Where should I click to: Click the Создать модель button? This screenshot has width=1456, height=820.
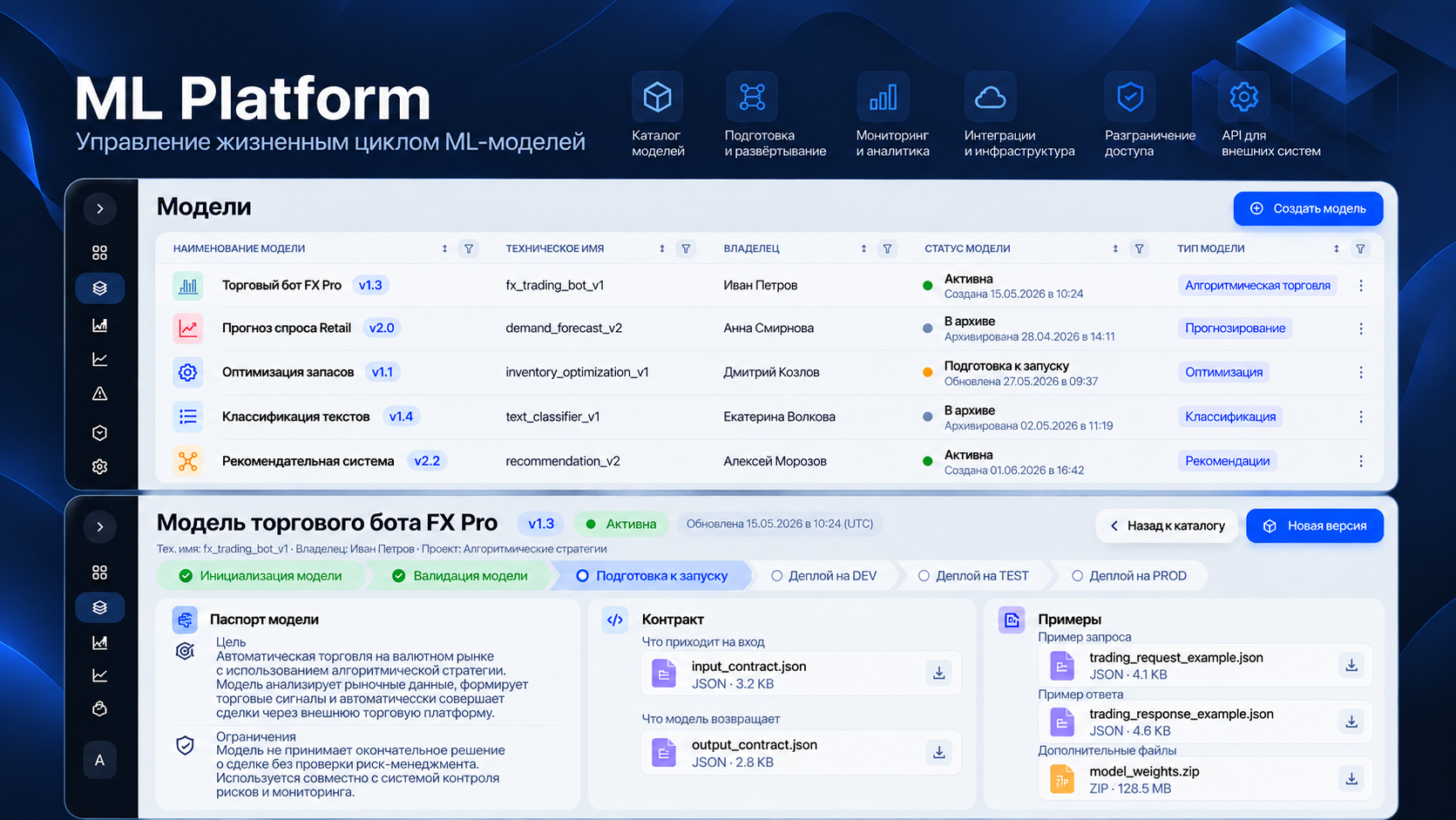(x=1308, y=208)
